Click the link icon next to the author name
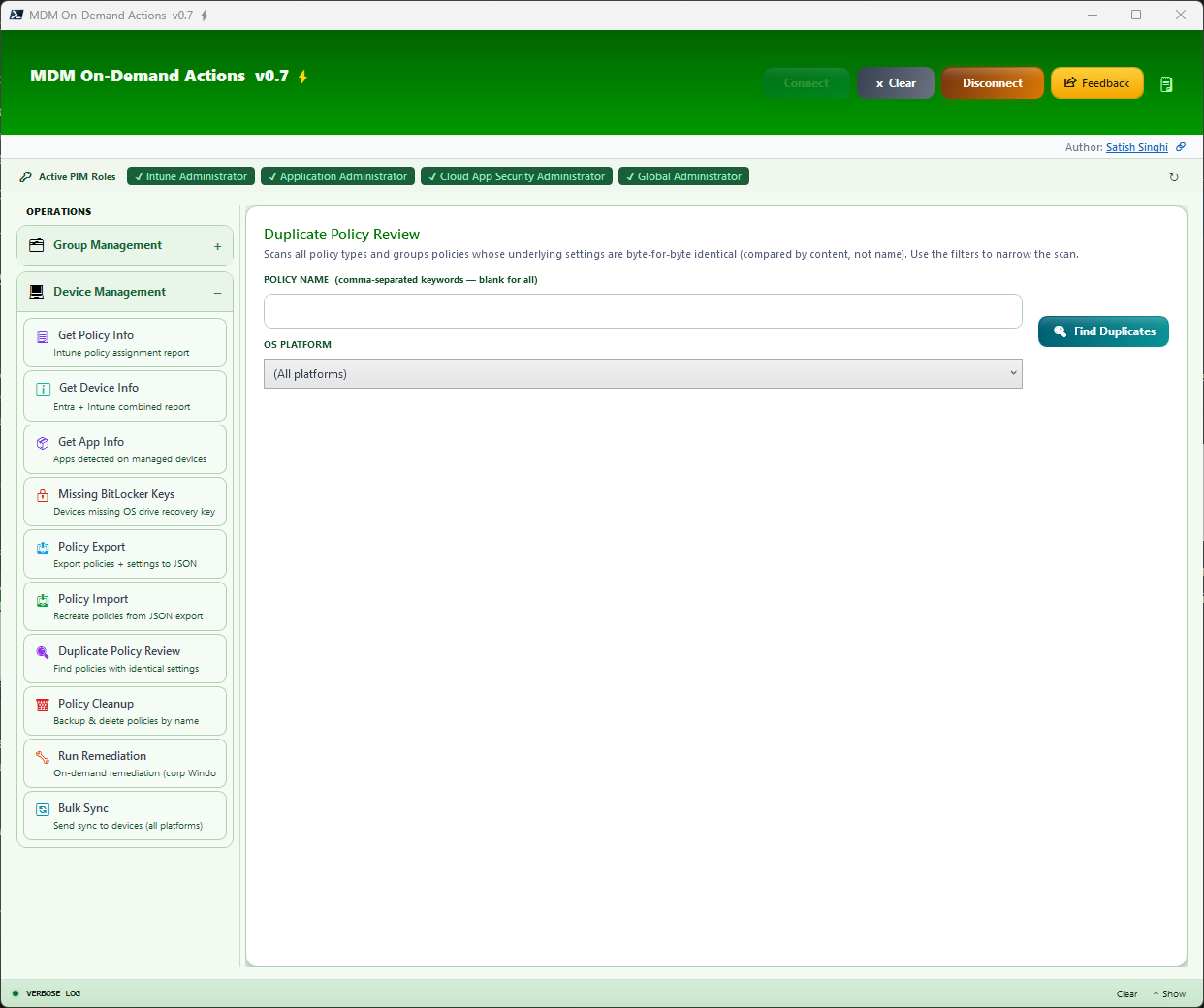Screen dimensions: 1204x1008 click(x=1181, y=147)
